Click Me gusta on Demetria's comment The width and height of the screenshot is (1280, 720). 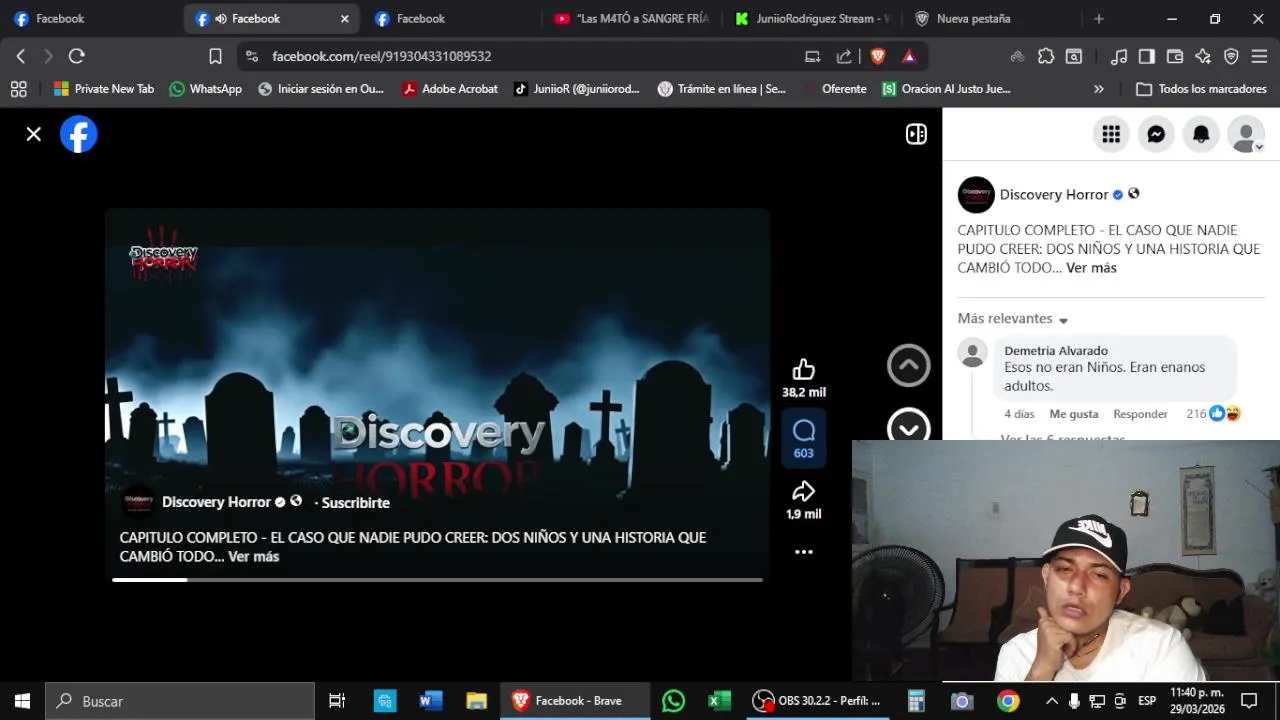point(1074,414)
